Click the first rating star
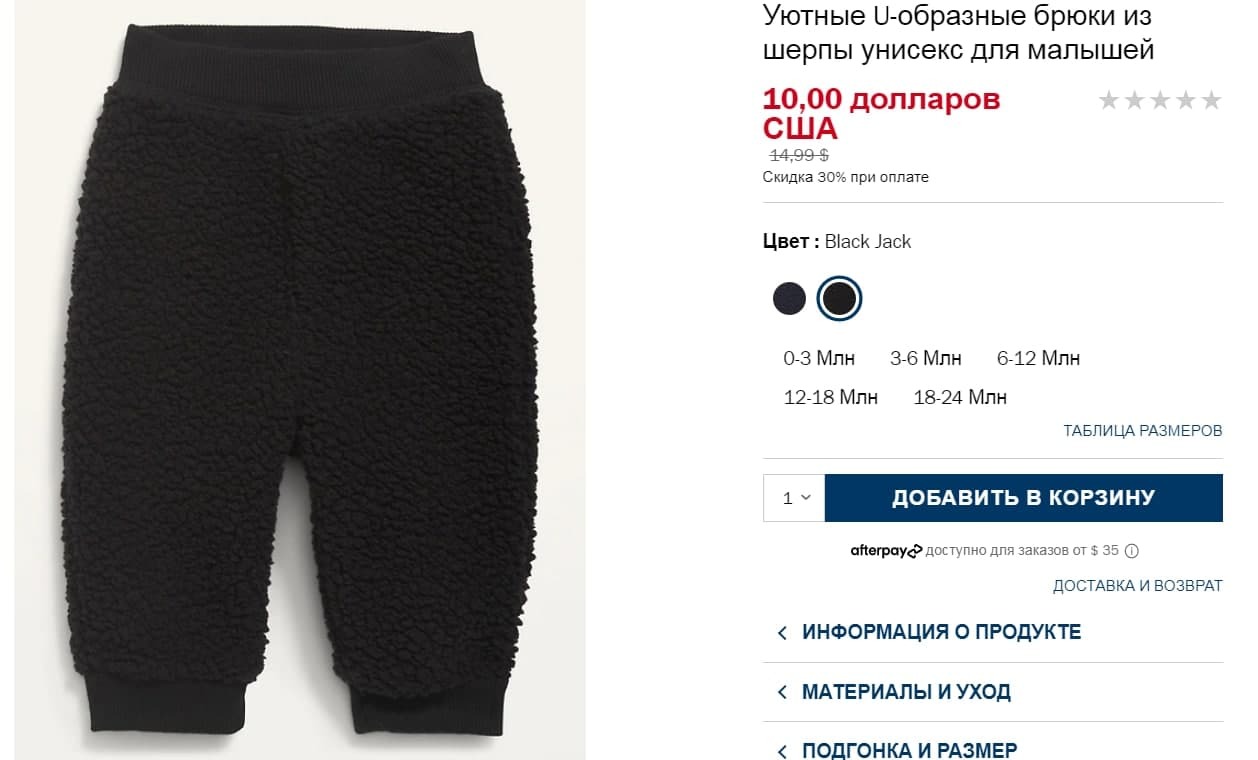 point(1109,100)
